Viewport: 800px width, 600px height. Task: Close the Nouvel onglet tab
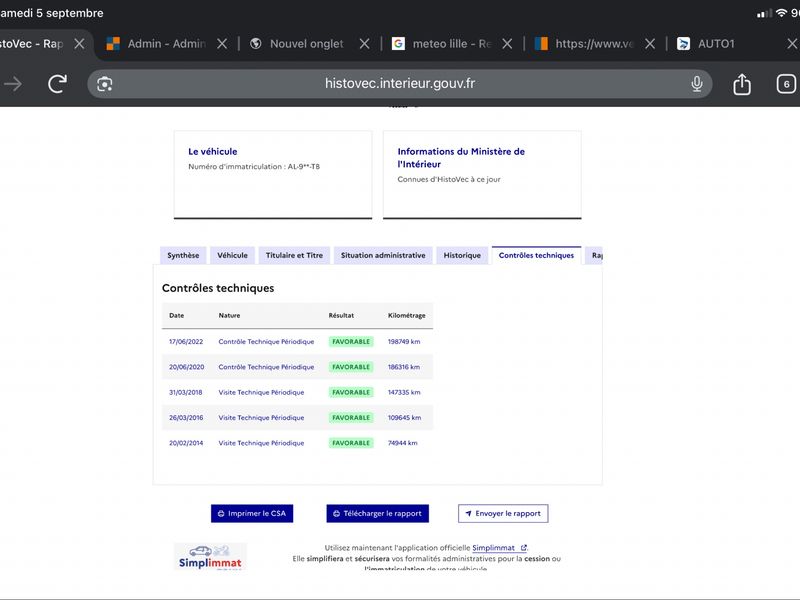pos(364,44)
